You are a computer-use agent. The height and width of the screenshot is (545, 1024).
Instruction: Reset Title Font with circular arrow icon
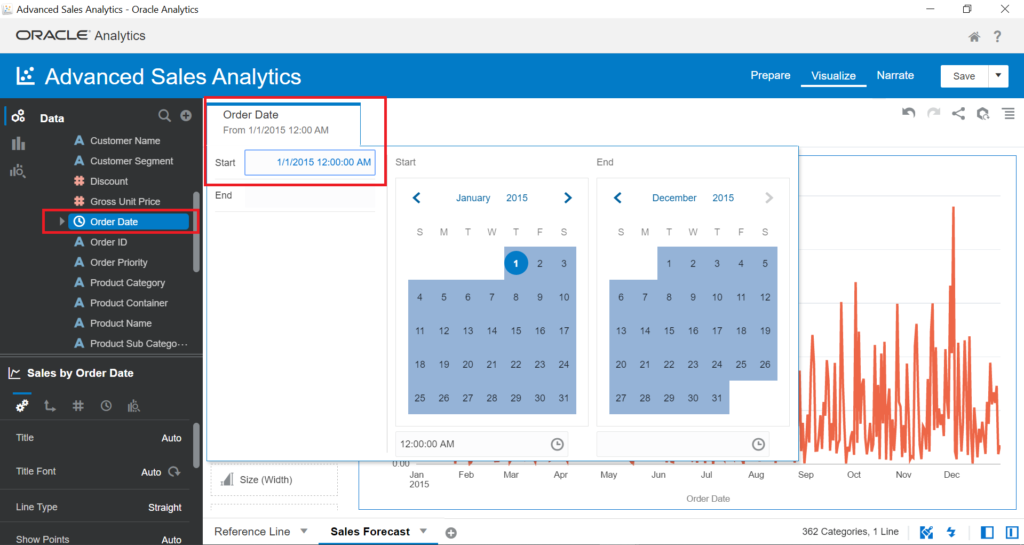(x=174, y=471)
